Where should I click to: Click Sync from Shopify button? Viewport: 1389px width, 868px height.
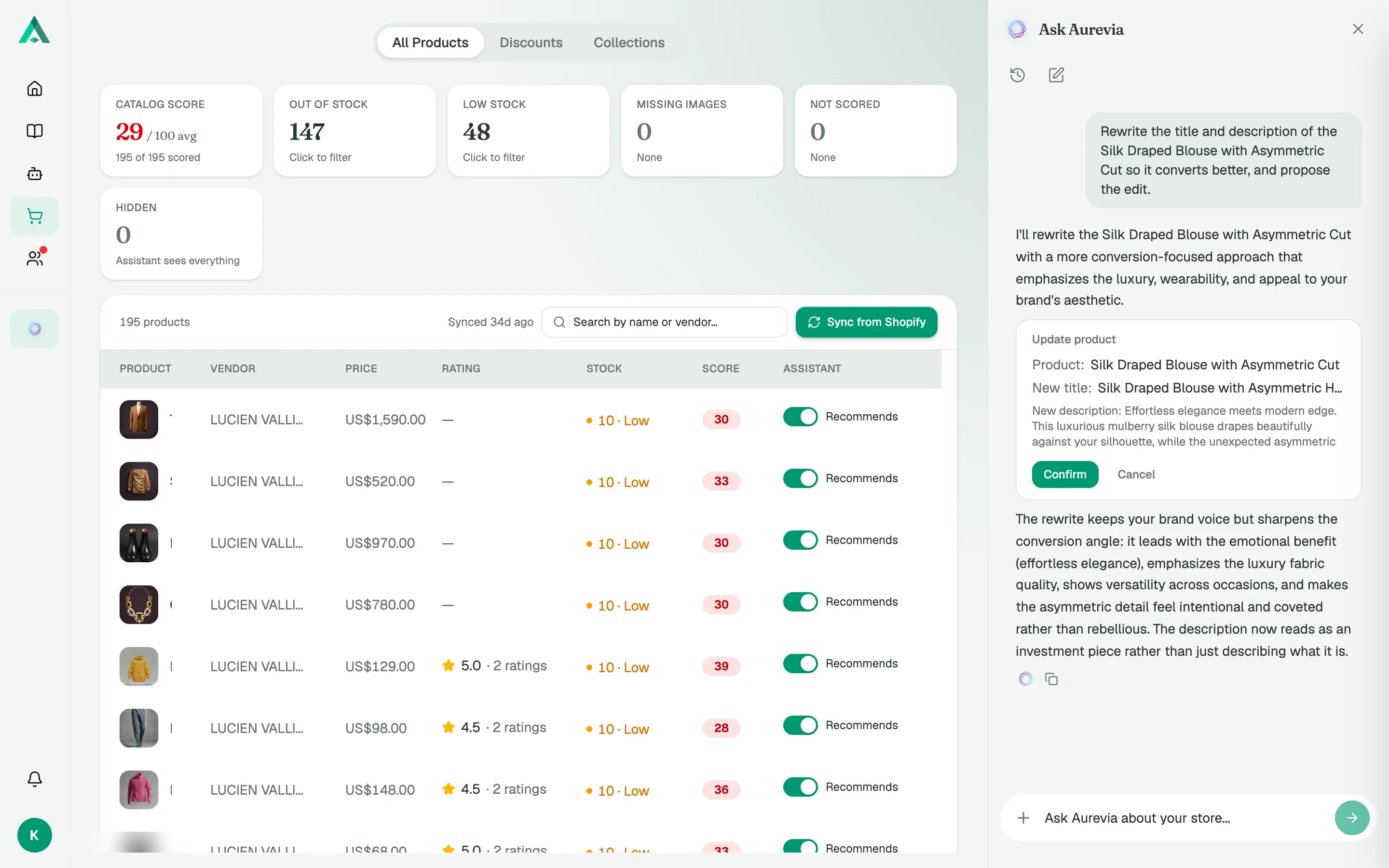click(x=866, y=322)
